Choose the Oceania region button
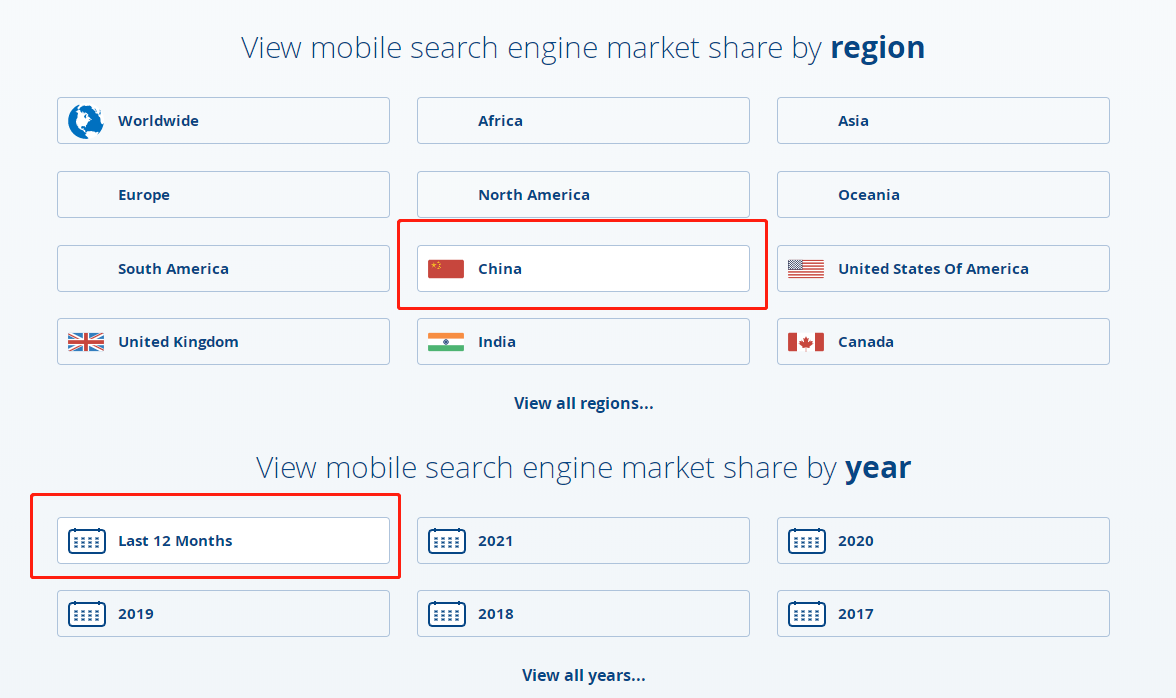The height and width of the screenshot is (698, 1176). click(x=943, y=195)
